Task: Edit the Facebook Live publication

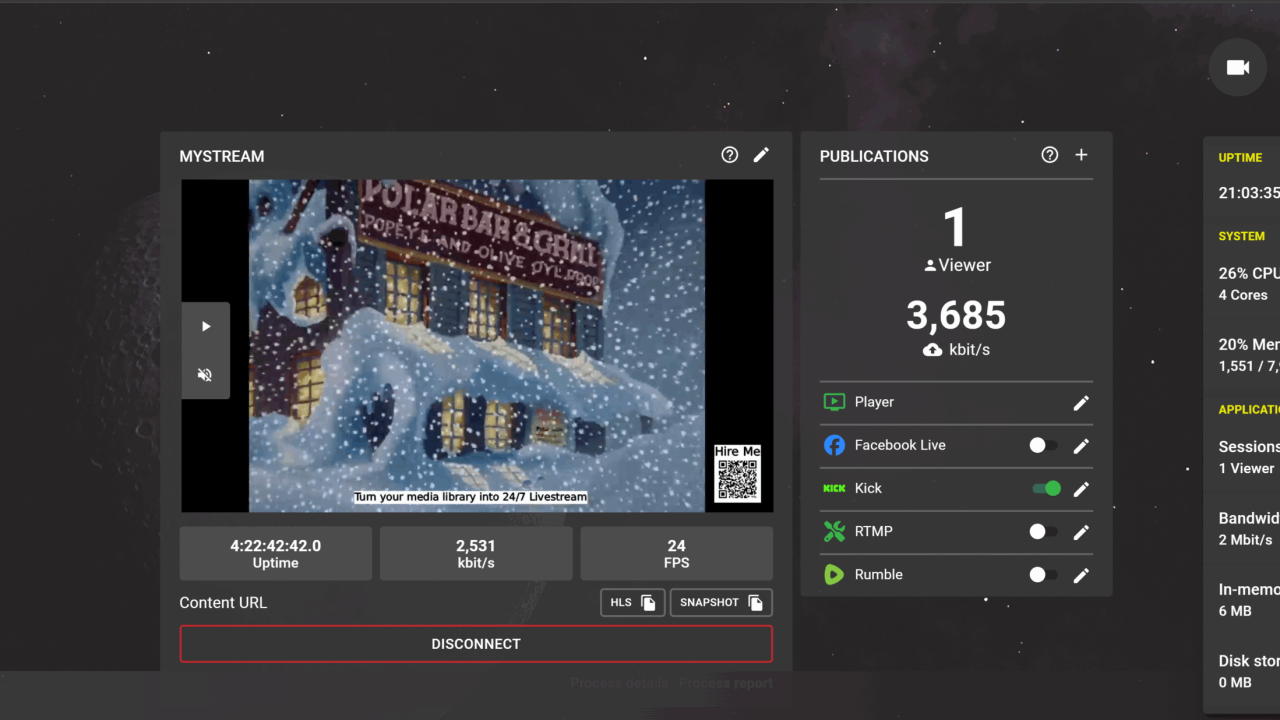Action: pos(1081,446)
